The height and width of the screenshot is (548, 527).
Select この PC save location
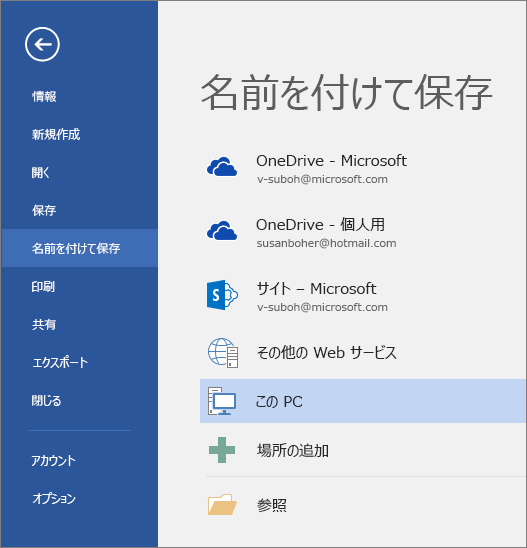[363, 401]
